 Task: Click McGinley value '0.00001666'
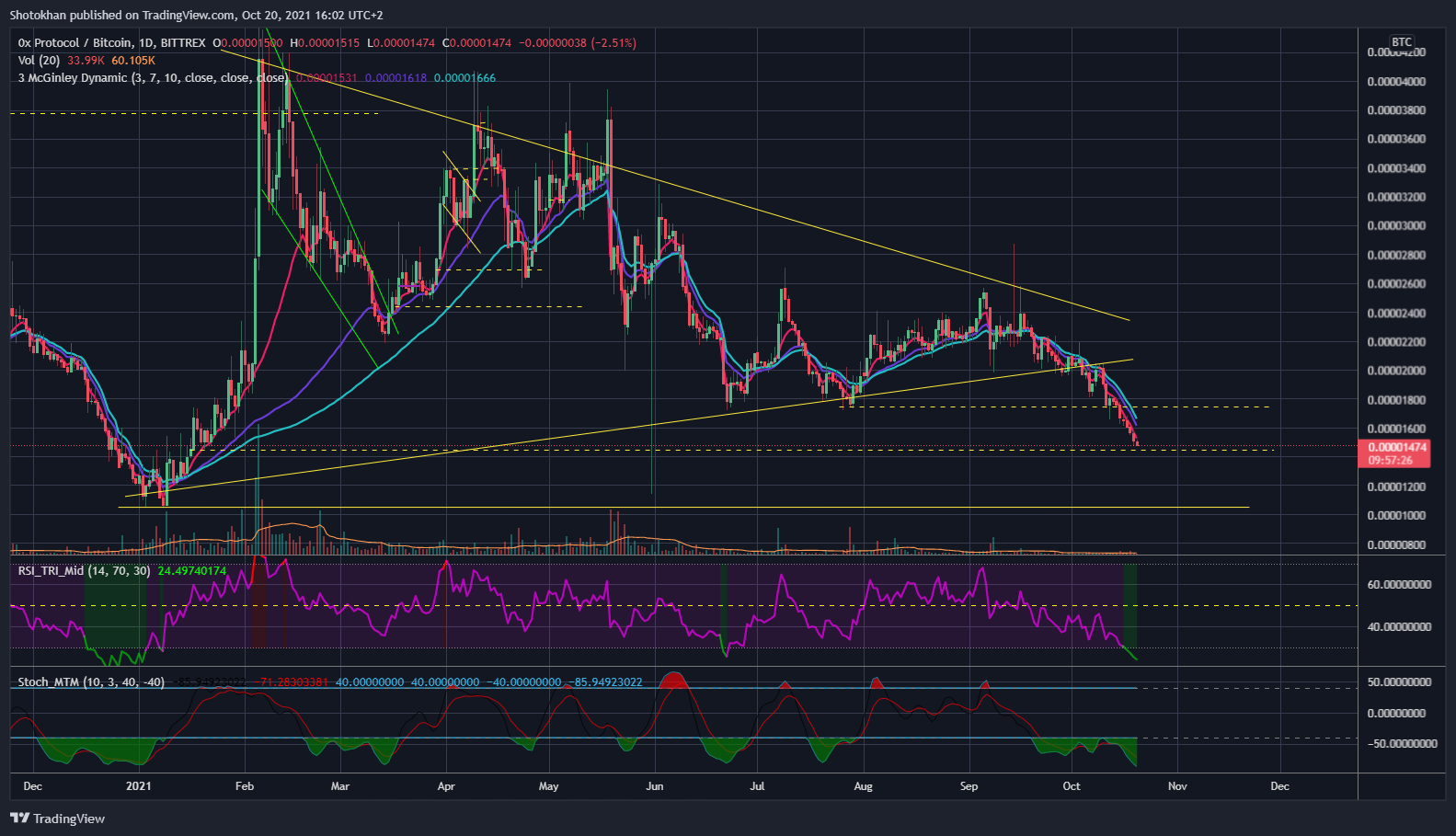click(x=464, y=78)
